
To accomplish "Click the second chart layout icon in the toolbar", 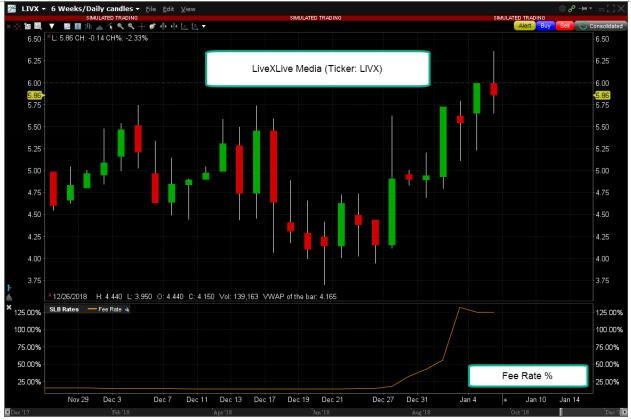I will pos(78,26).
